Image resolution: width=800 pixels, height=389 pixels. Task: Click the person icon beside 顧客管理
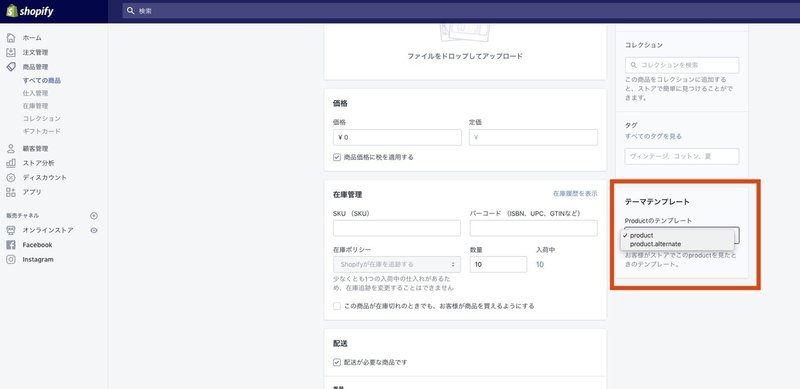pyautogui.click(x=11, y=149)
